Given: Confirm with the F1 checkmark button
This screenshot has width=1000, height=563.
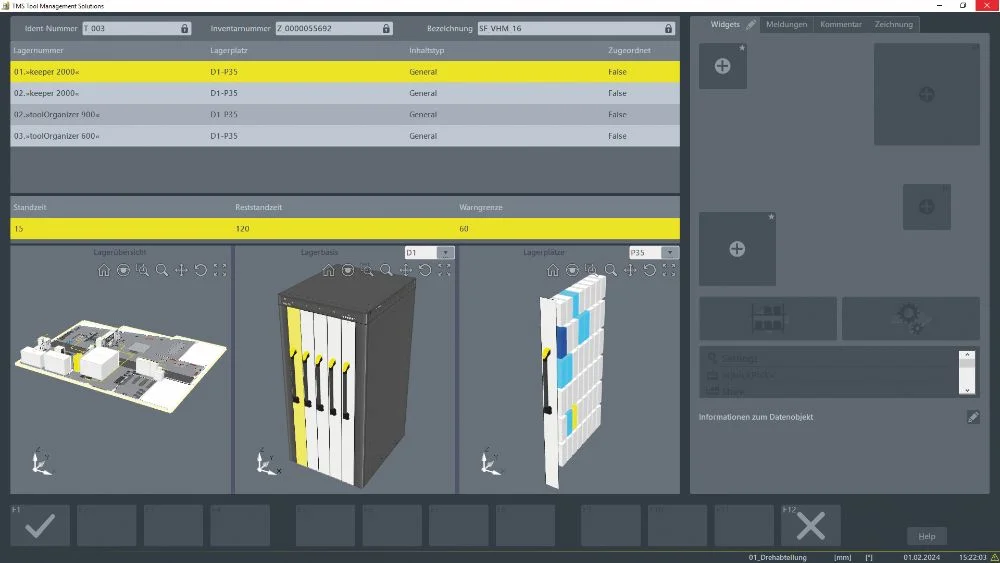Looking at the screenshot, I should [40, 525].
